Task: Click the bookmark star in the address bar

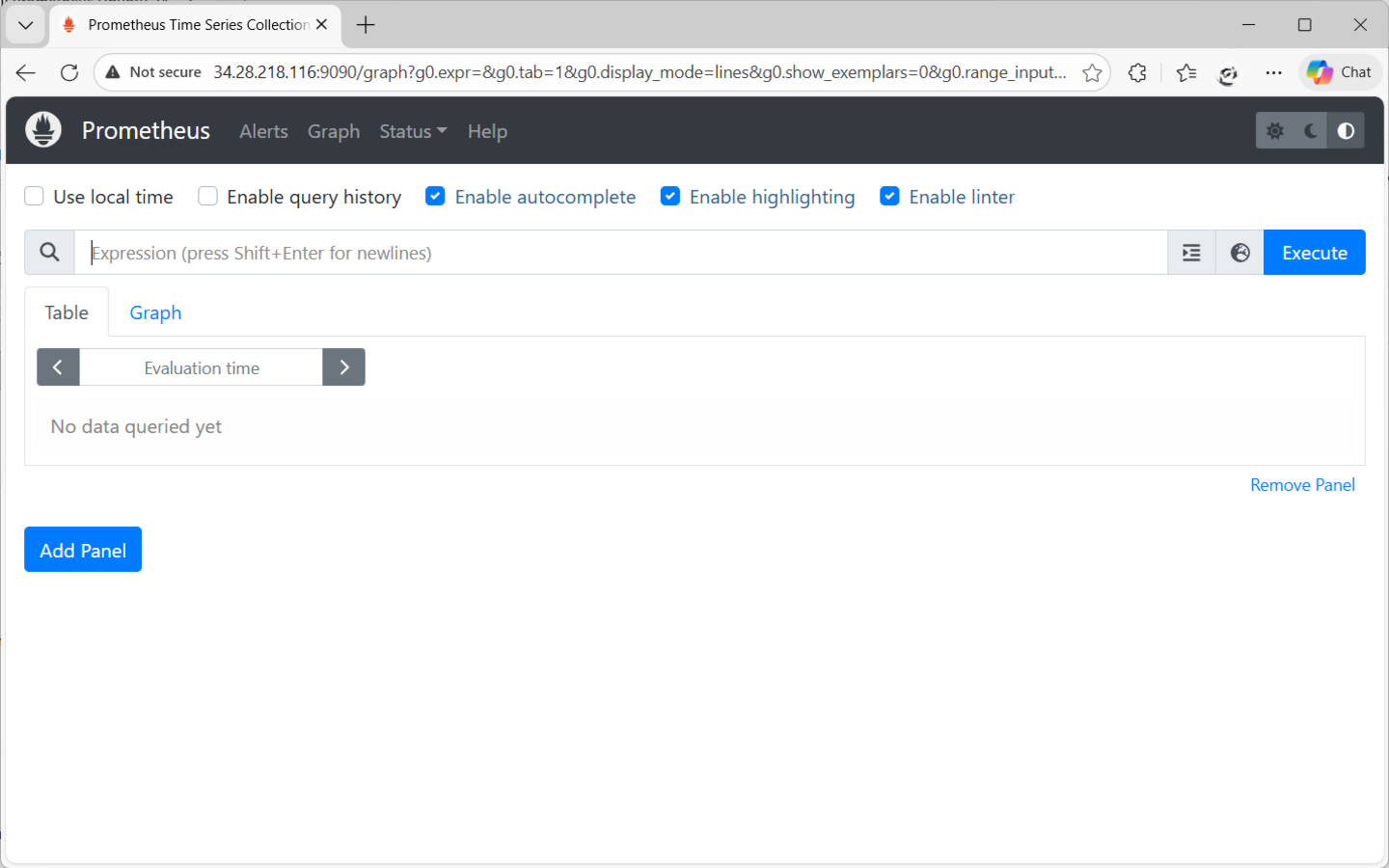Action: 1091,71
